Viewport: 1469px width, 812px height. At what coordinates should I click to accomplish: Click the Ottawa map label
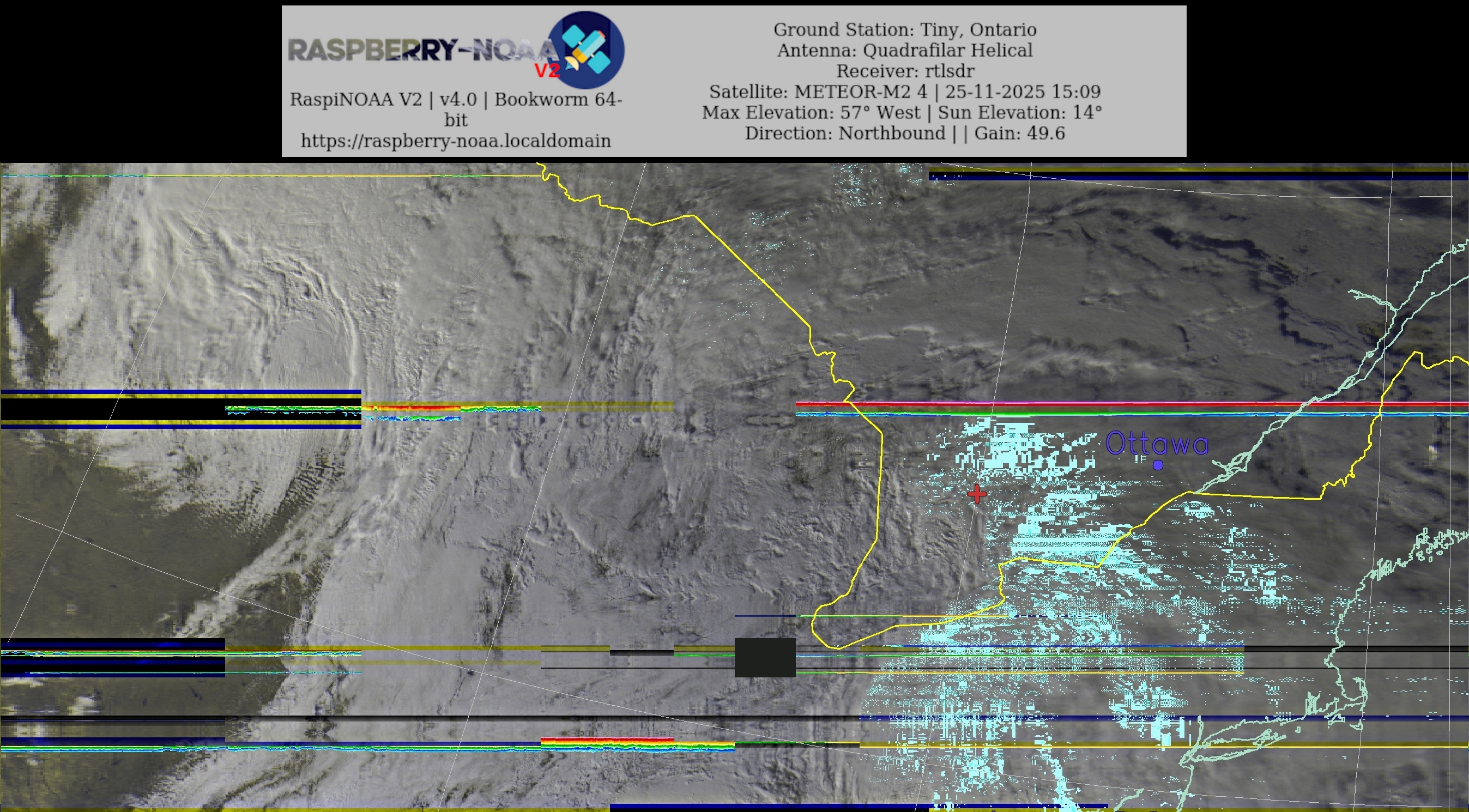tap(1157, 444)
